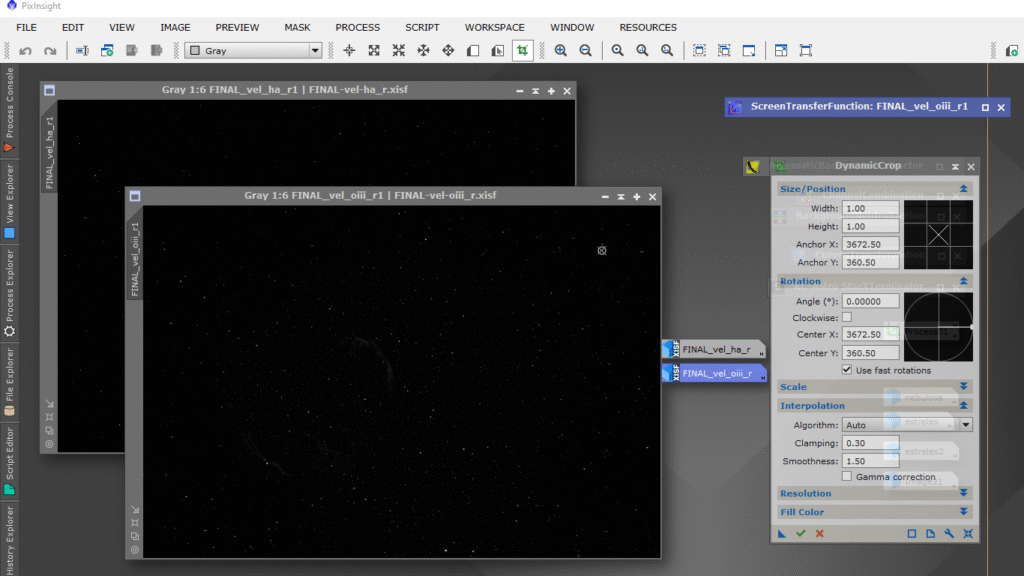Click the Clamping input field
The height and width of the screenshot is (576, 1024).
[871, 443]
